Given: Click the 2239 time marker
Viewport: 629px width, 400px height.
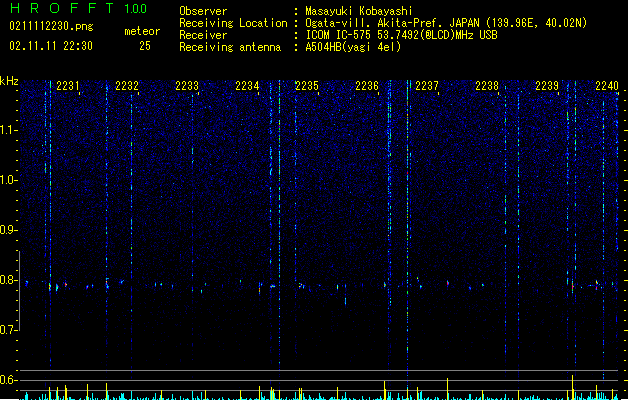Looking at the screenshot, I should tap(547, 86).
